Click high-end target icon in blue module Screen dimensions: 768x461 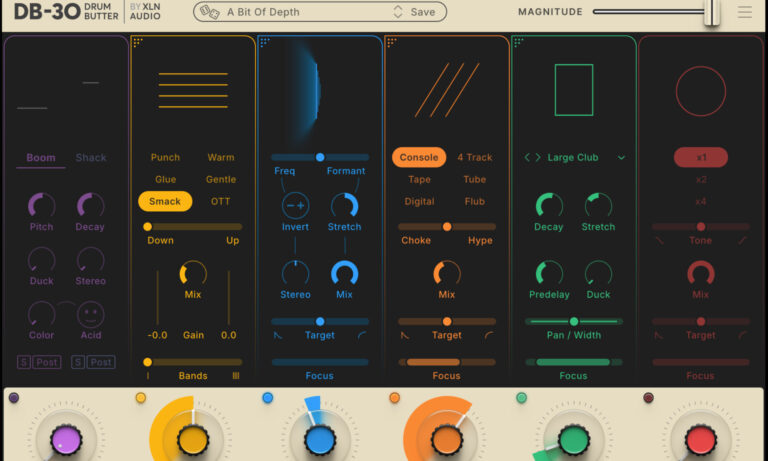click(362, 335)
